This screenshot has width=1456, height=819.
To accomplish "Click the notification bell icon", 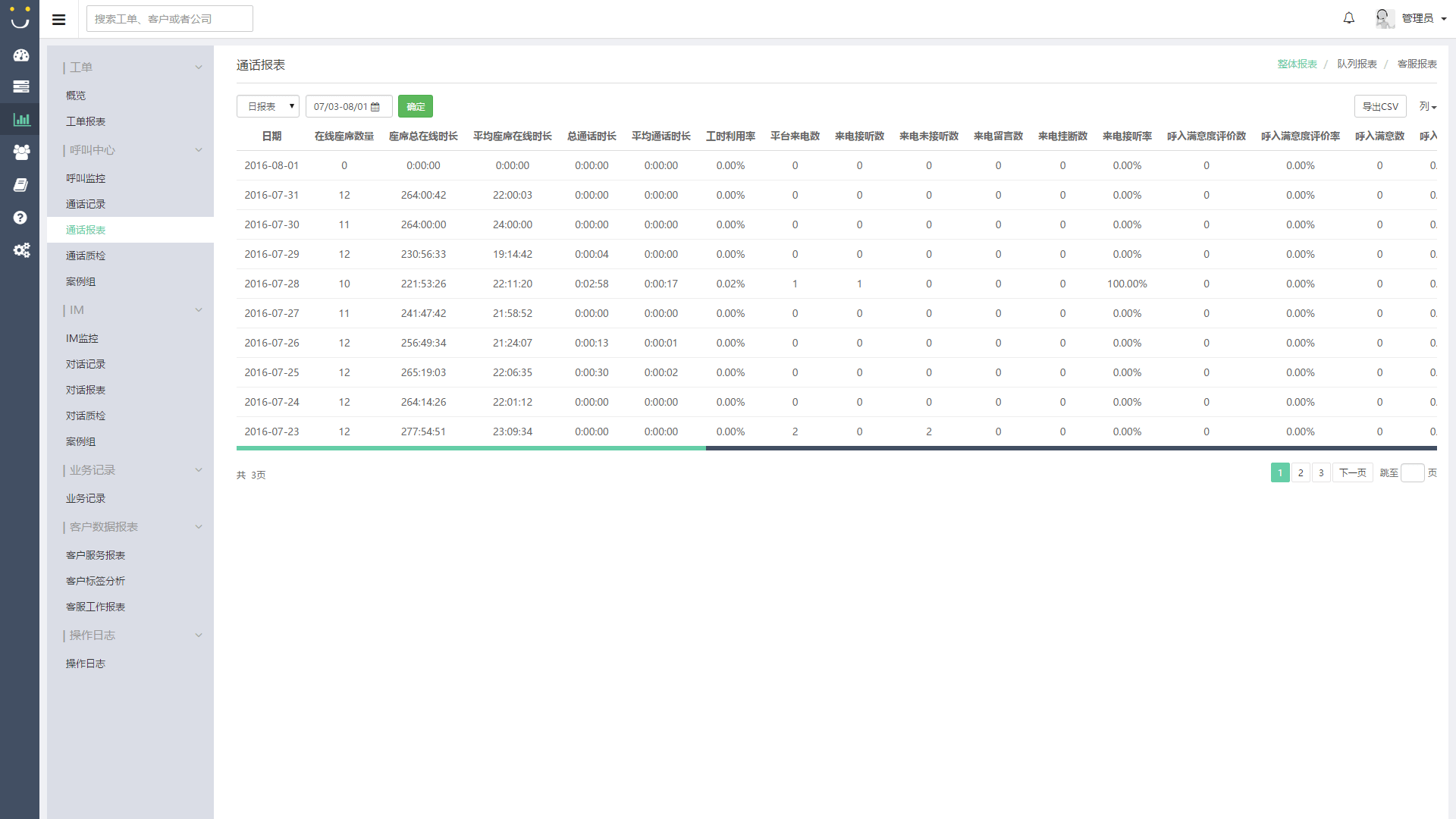I will click(1348, 18).
